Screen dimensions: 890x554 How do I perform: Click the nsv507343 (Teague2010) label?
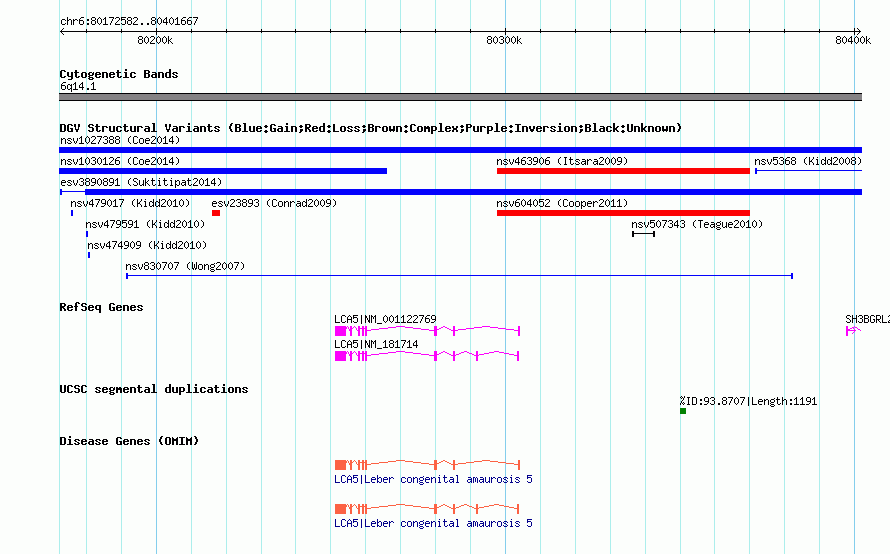tap(697, 224)
